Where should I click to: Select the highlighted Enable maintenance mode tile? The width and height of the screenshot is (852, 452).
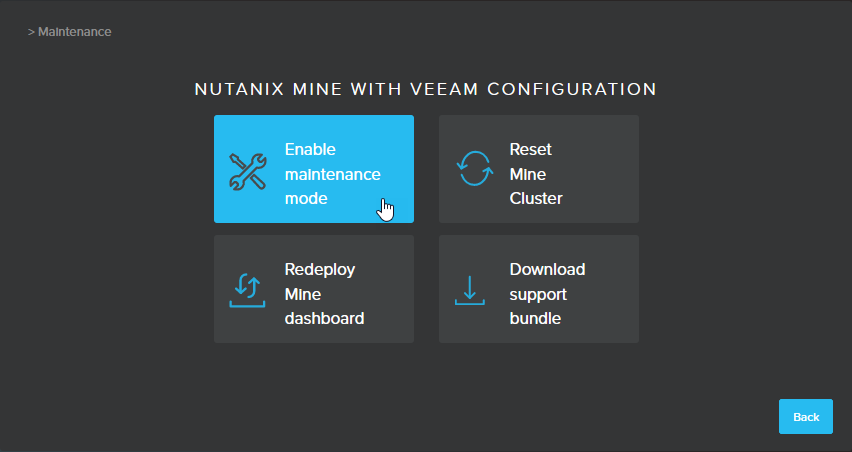pyautogui.click(x=314, y=169)
